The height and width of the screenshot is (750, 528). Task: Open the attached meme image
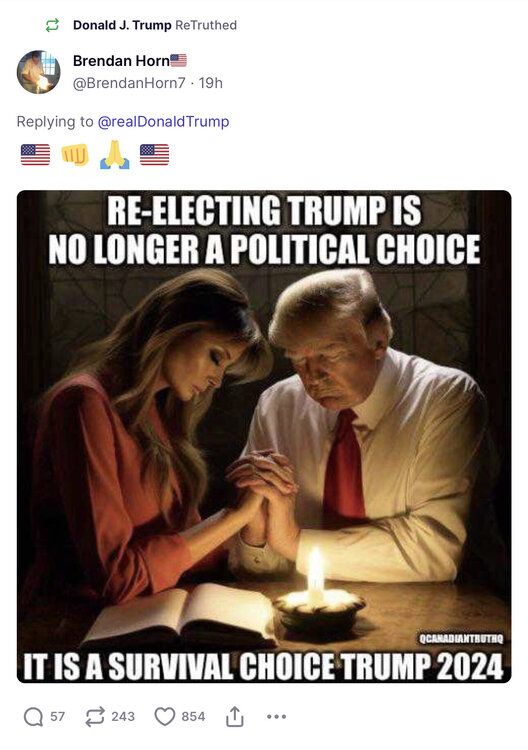264,436
